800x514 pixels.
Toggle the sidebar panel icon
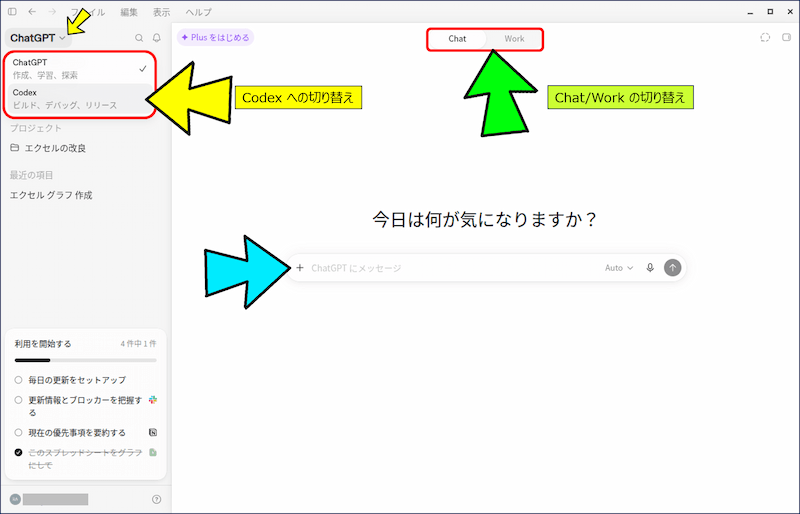(12, 11)
